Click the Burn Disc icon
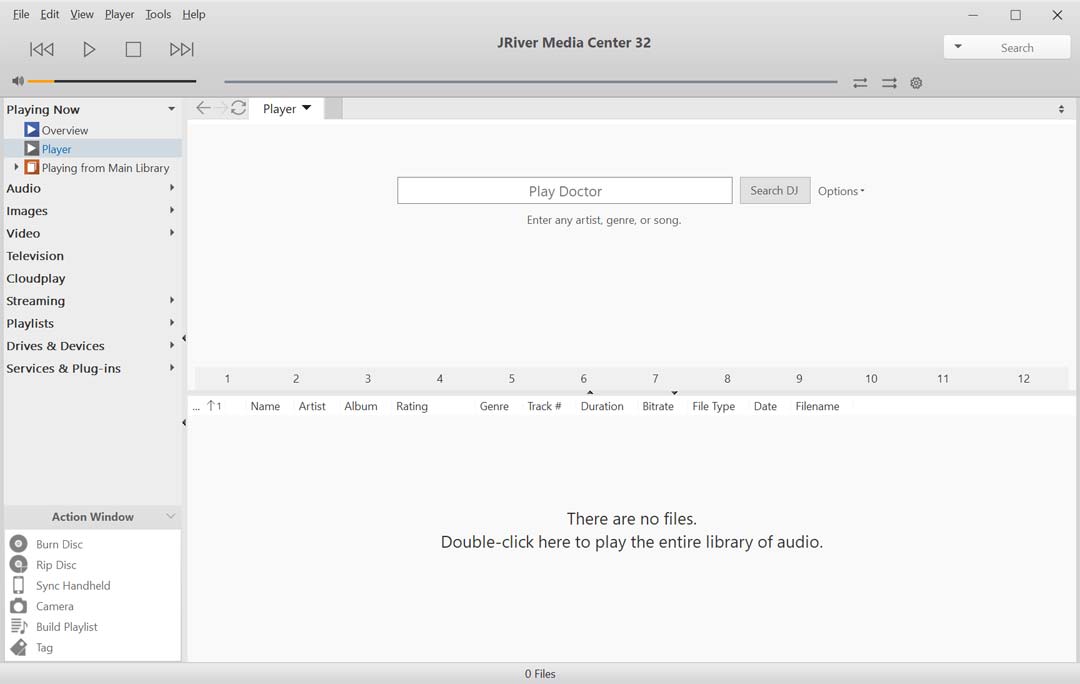The height and width of the screenshot is (684, 1080). pyautogui.click(x=19, y=543)
